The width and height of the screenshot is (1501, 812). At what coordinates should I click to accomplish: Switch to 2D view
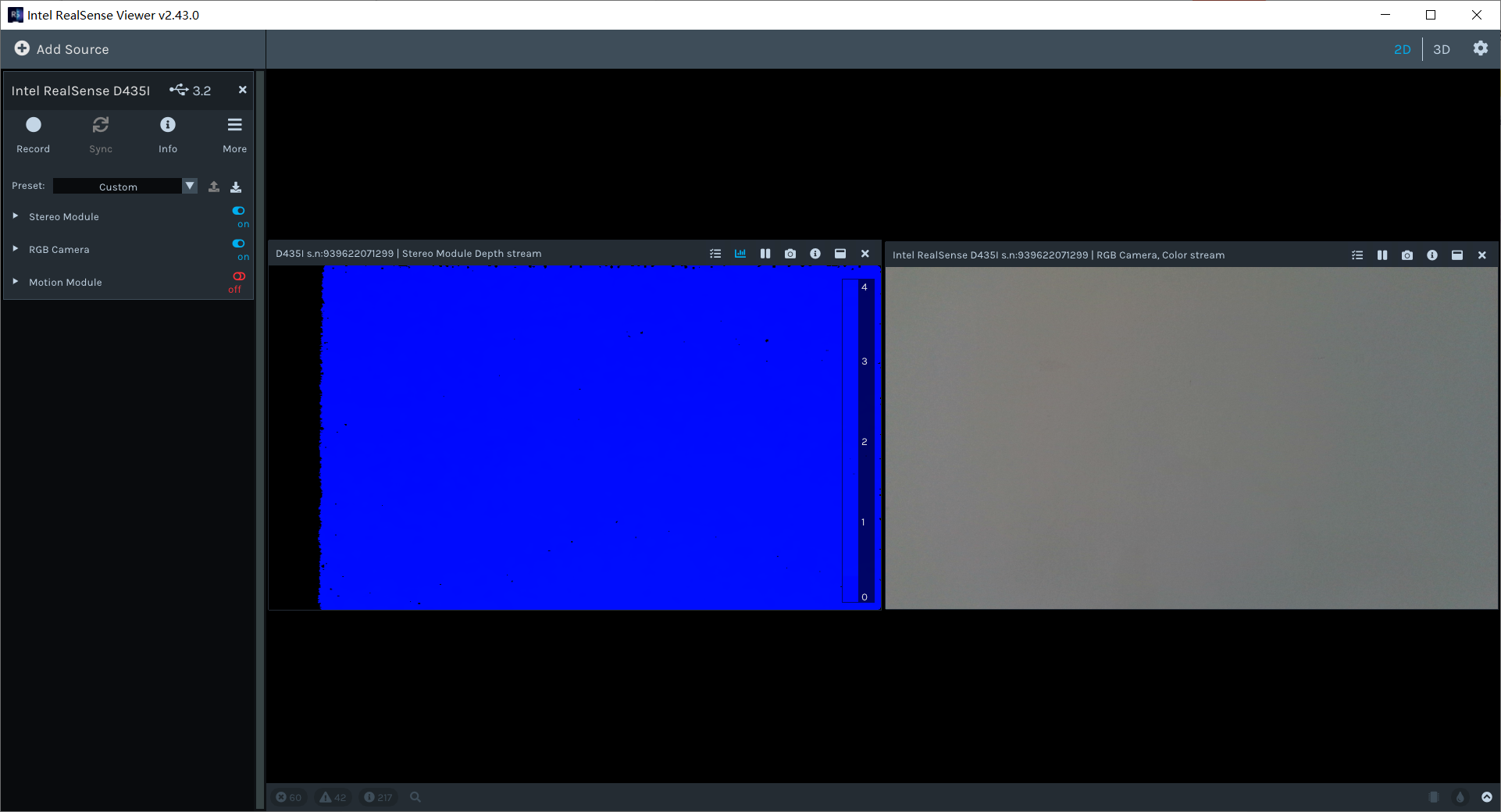point(1402,49)
